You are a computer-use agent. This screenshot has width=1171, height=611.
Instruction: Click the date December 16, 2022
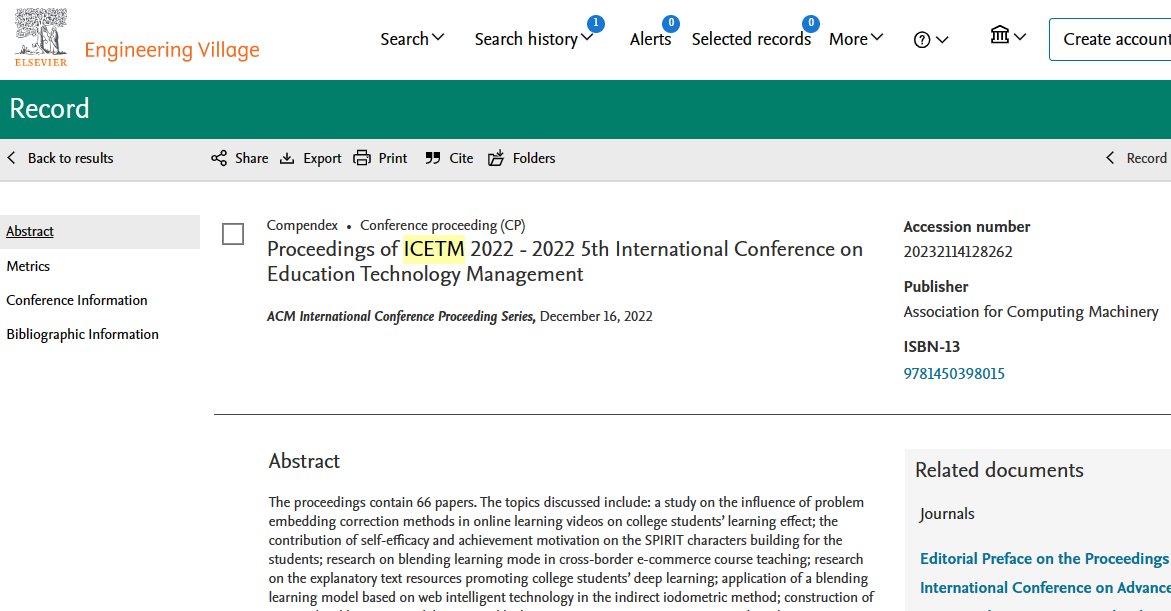pos(596,317)
